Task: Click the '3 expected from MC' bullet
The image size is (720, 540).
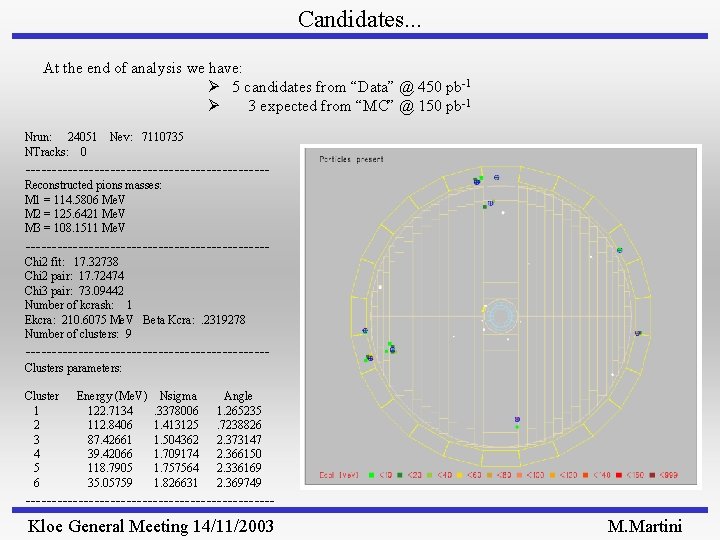Action: [x=359, y=106]
